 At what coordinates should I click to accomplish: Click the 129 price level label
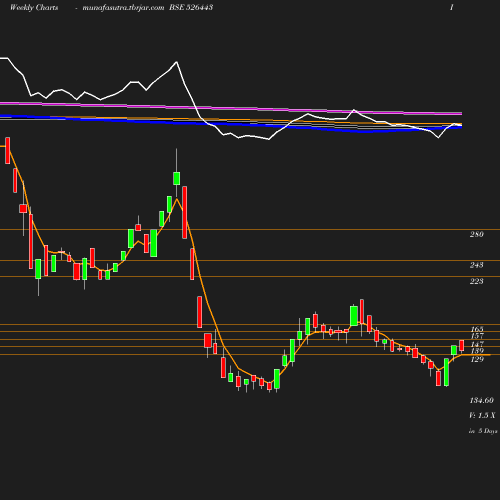pos(477,359)
